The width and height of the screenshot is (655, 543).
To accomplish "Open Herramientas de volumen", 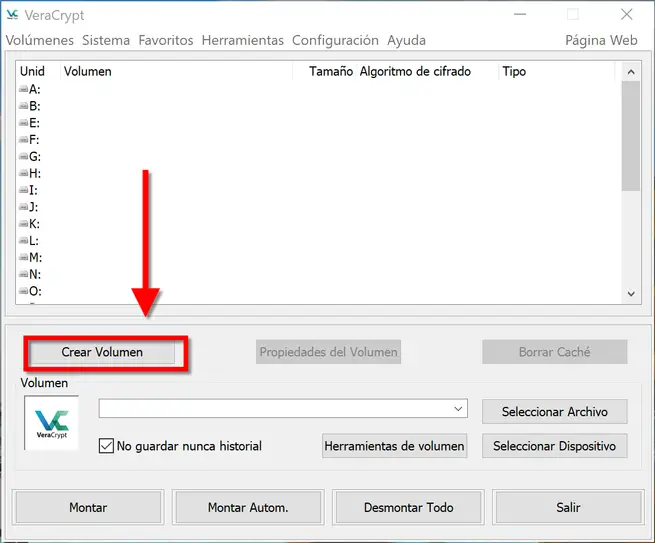I will pos(394,446).
